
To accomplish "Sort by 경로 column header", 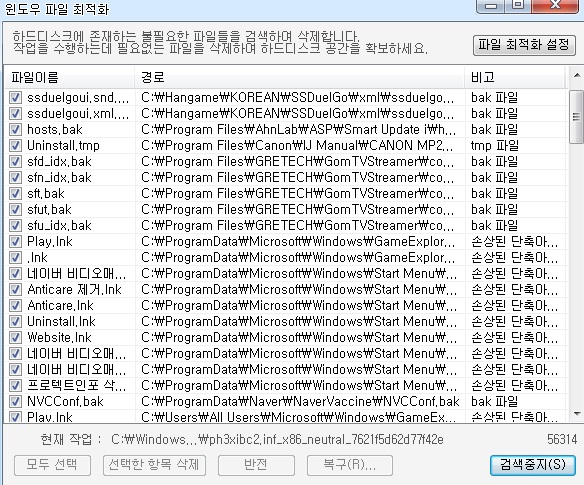I will (x=300, y=77).
